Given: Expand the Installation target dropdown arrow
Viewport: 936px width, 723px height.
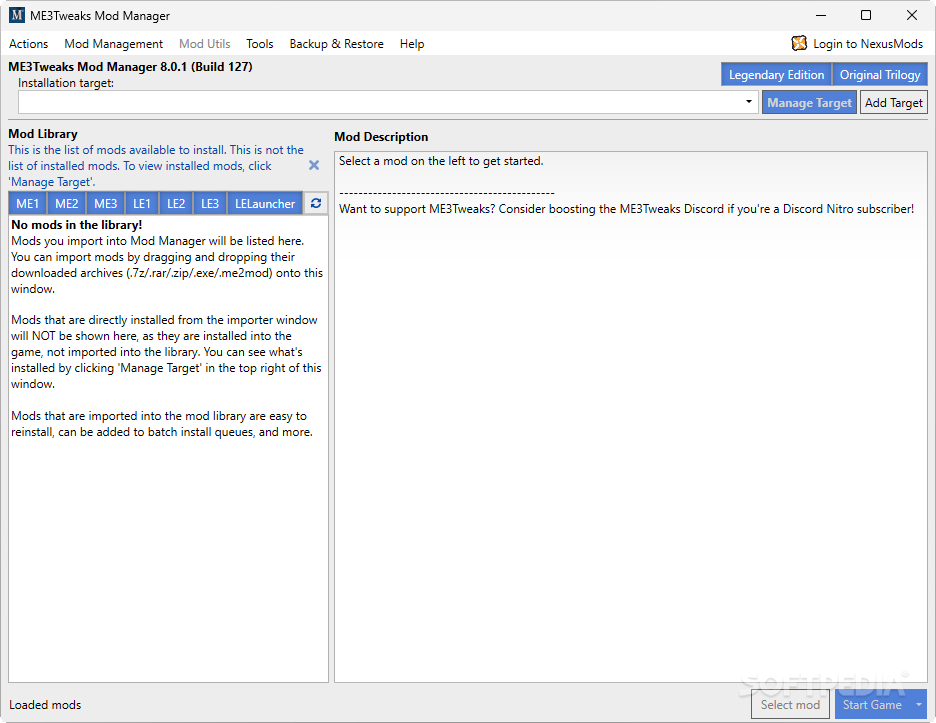Looking at the screenshot, I should click(x=749, y=102).
